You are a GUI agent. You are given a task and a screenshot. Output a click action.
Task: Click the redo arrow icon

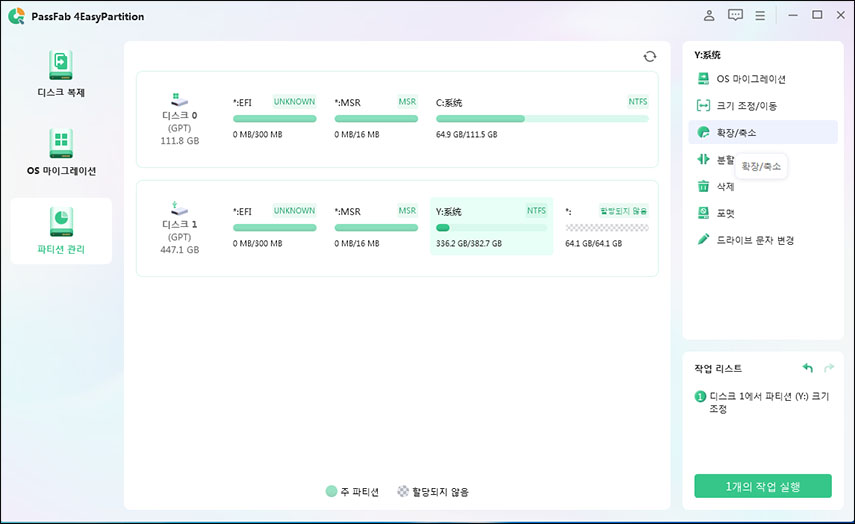(x=829, y=368)
